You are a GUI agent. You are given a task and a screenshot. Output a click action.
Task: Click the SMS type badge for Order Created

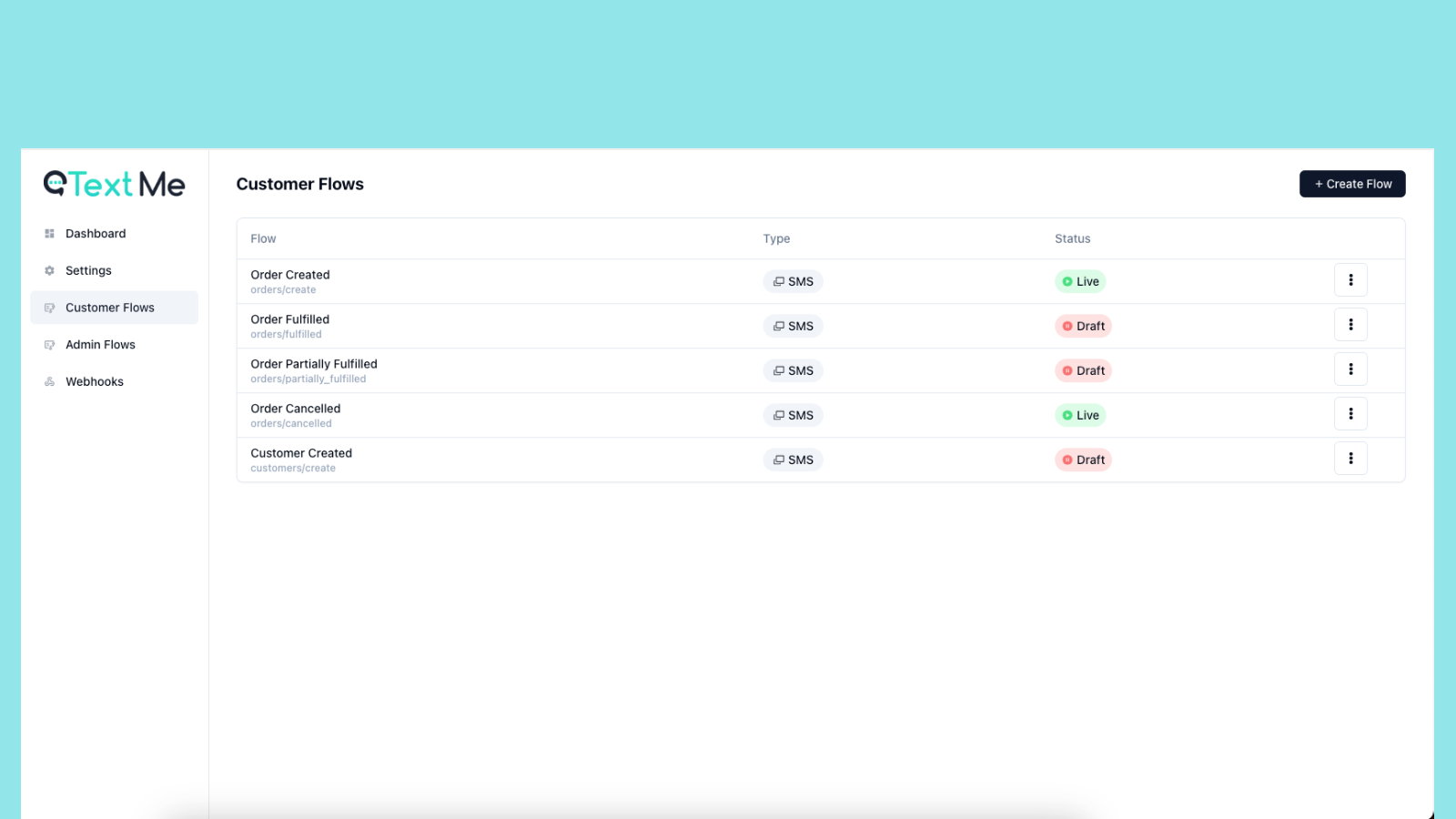pyautogui.click(x=793, y=281)
